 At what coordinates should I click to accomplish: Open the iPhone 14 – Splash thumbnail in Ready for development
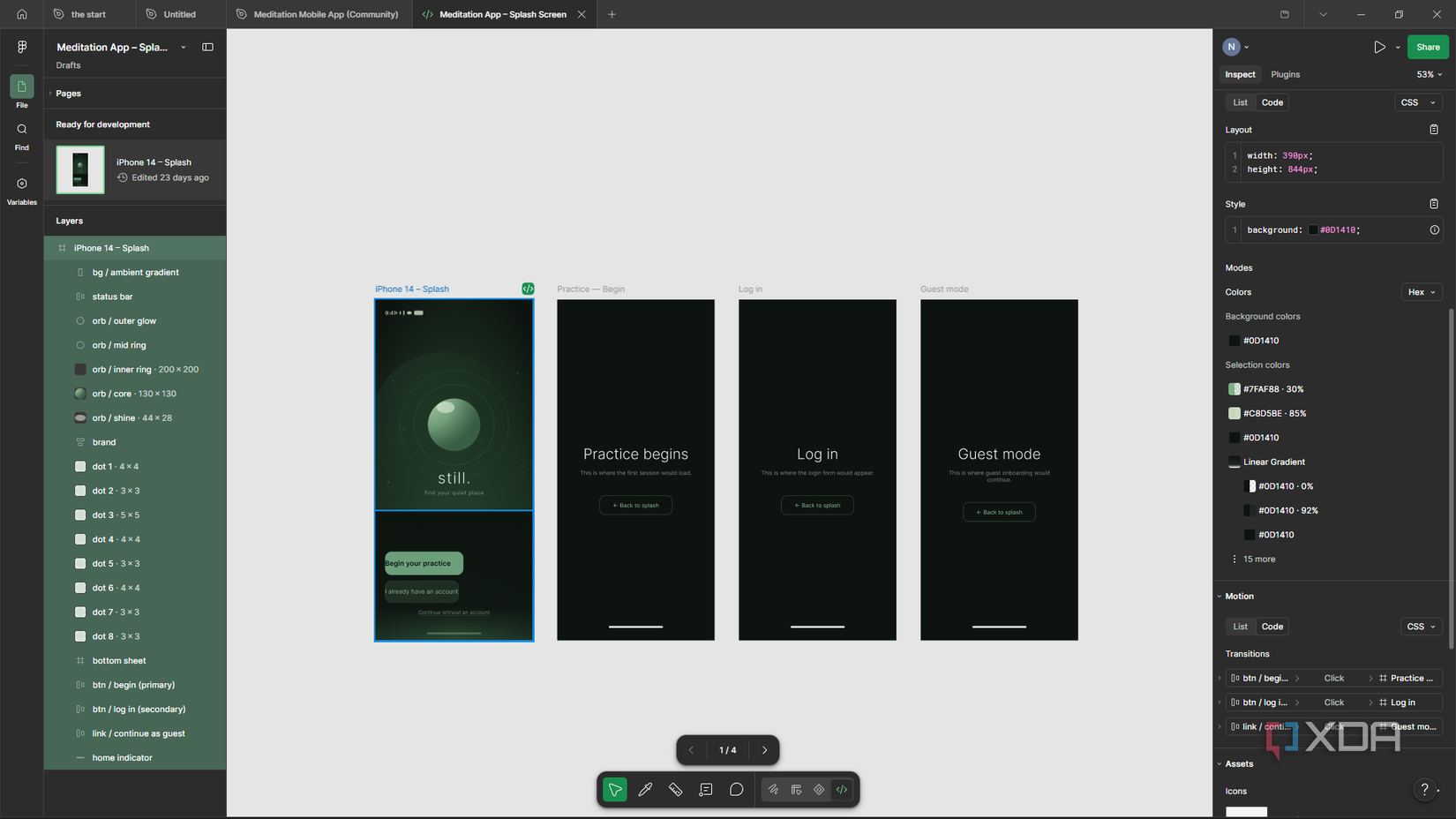coord(80,169)
